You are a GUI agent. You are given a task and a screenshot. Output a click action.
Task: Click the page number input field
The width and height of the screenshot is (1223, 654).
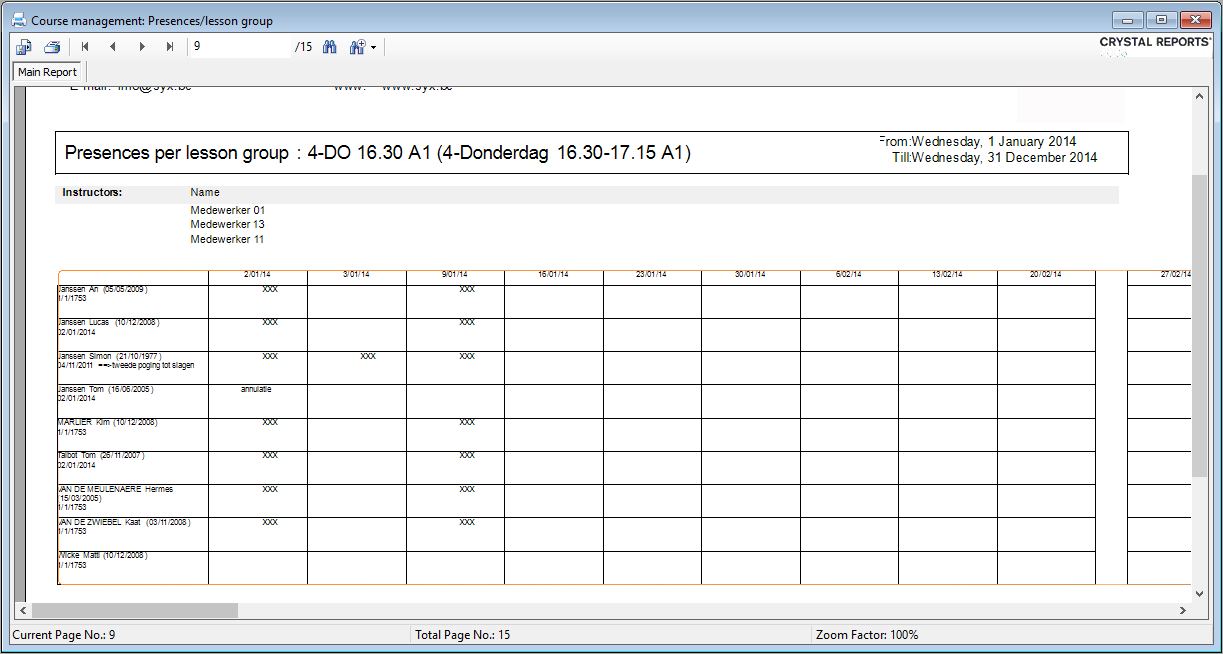[240, 47]
